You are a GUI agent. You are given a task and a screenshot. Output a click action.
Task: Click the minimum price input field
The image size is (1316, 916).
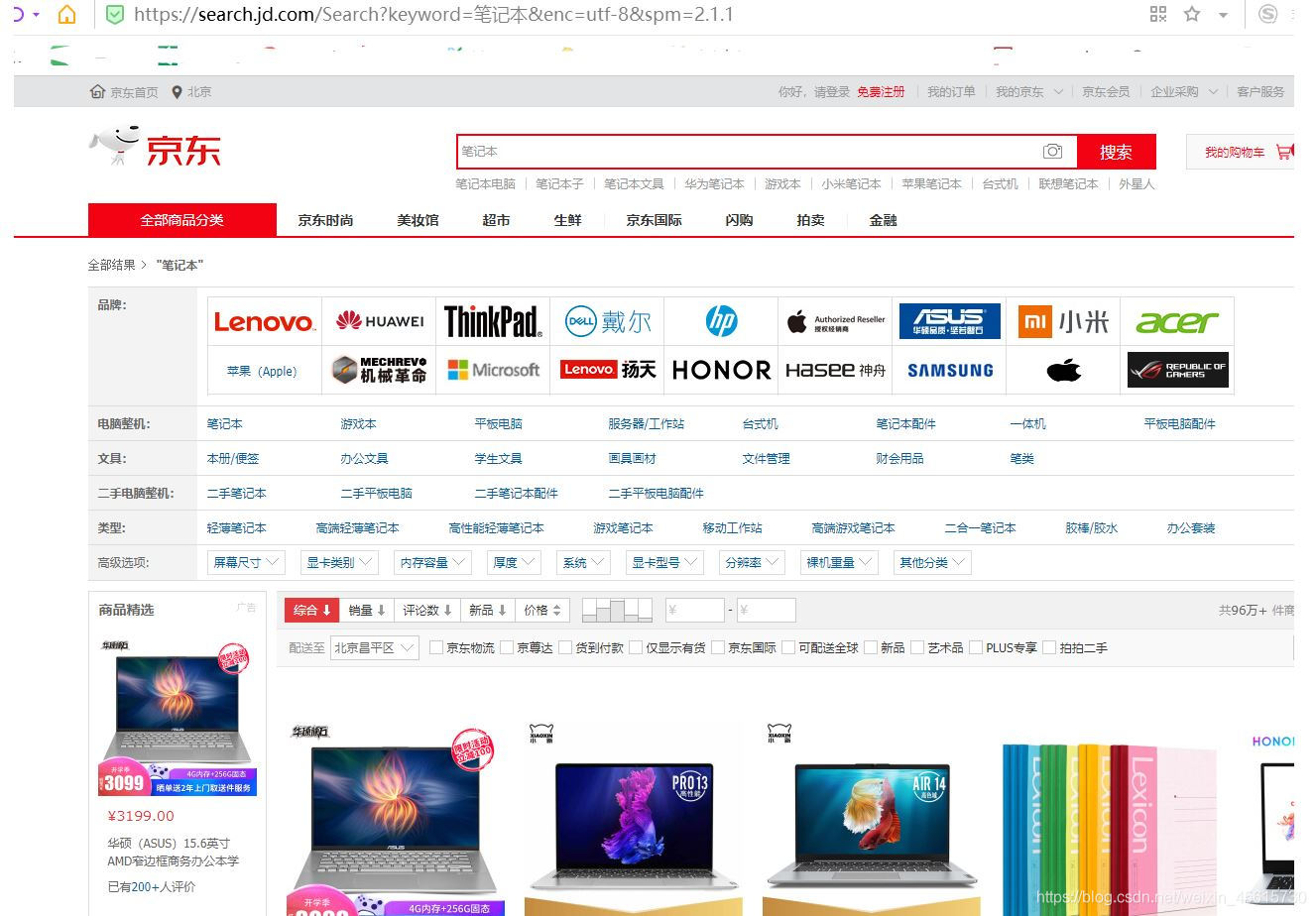[x=694, y=611]
